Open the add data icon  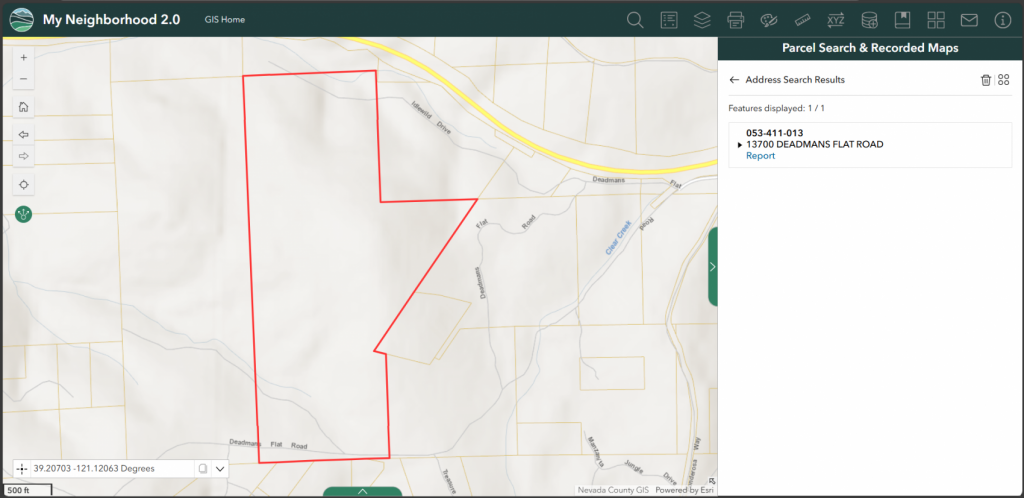point(869,20)
